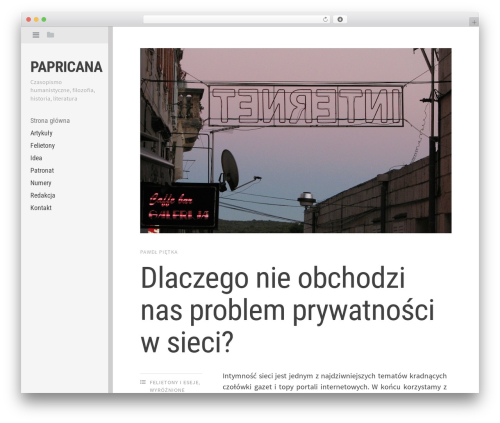Click the PAPRICANA site title
Viewport: 500px width, 423px height.
66,67
